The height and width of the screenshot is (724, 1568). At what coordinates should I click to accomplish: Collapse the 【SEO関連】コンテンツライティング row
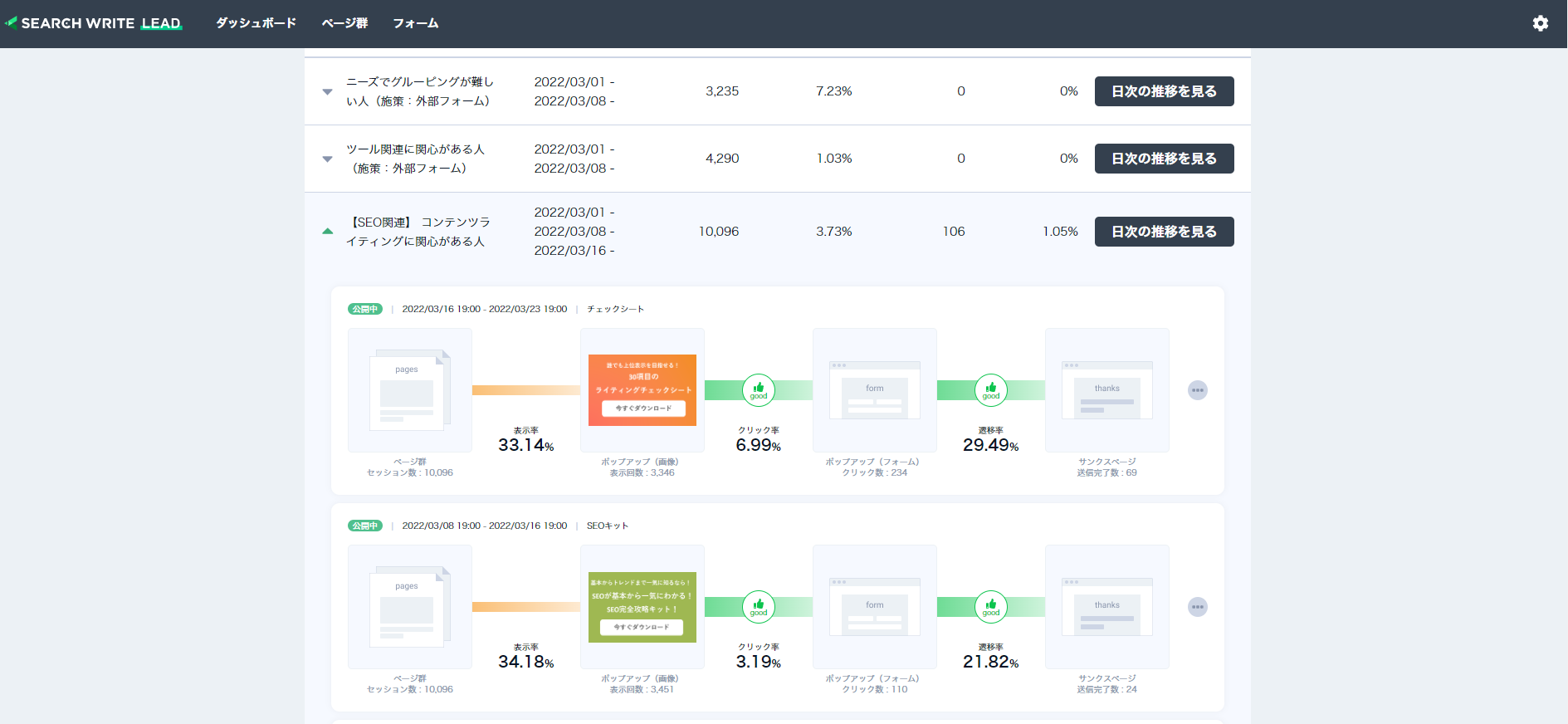pos(327,232)
